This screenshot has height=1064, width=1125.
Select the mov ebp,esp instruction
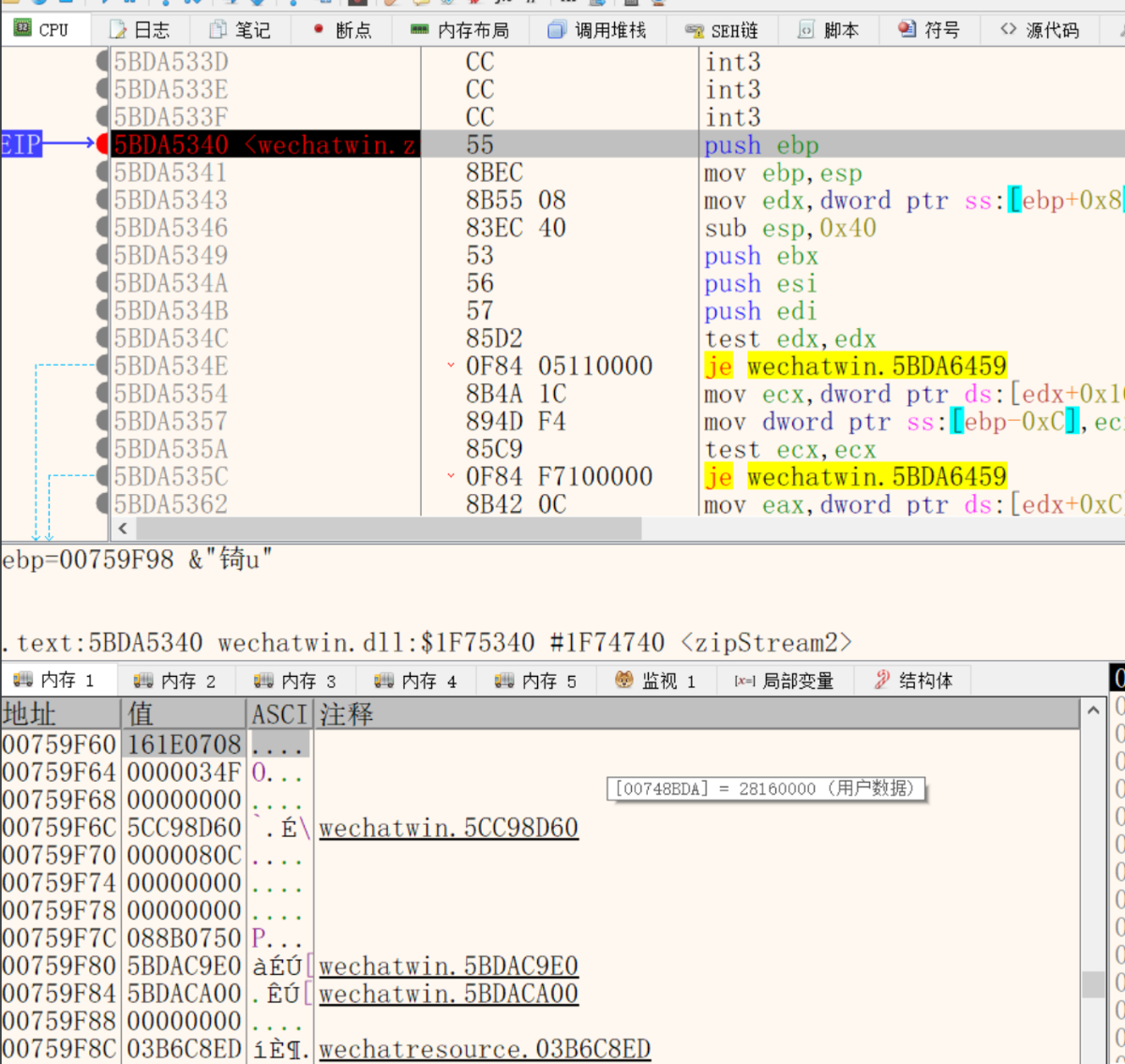(784, 172)
